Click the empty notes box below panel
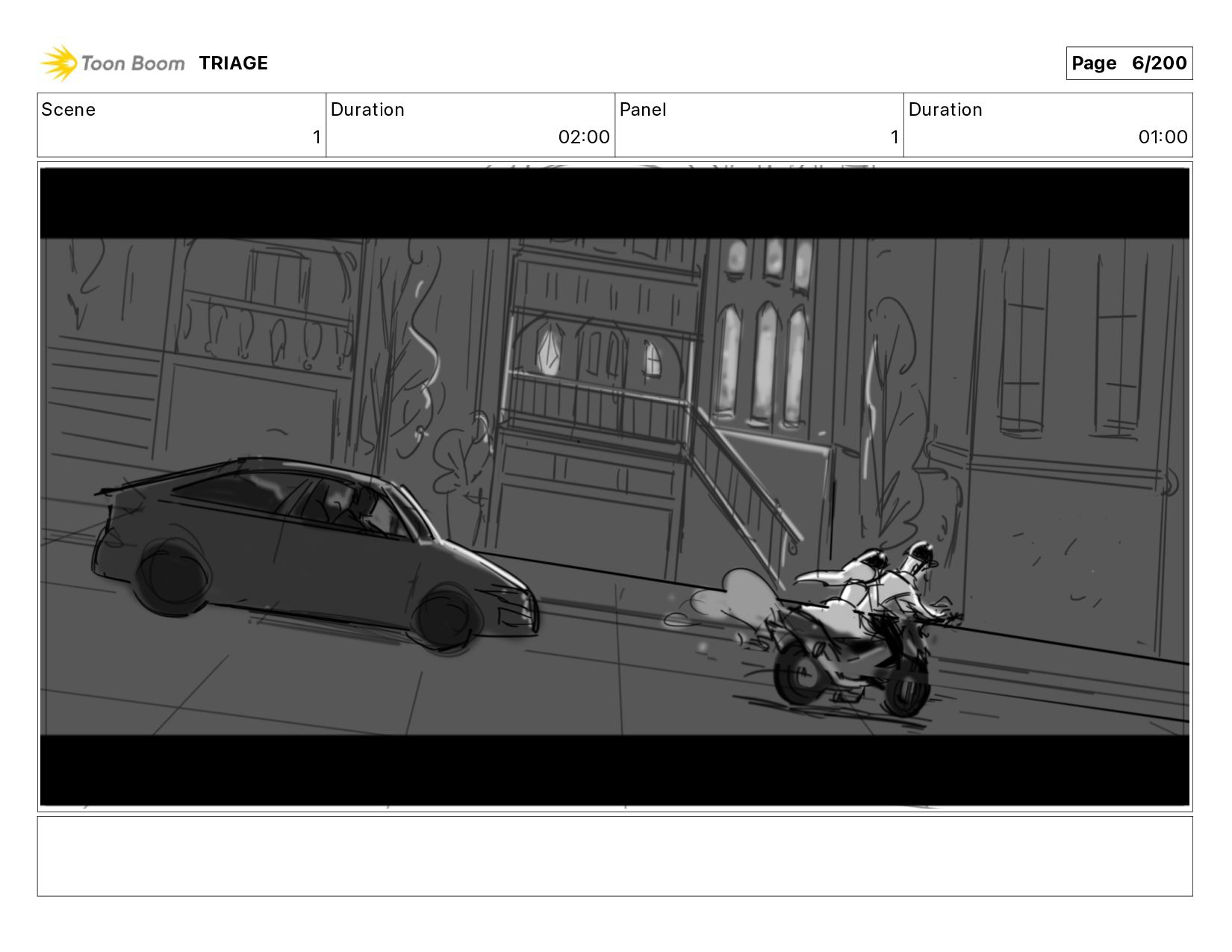Image resolution: width=1232 pixels, height=952 pixels. click(x=615, y=856)
